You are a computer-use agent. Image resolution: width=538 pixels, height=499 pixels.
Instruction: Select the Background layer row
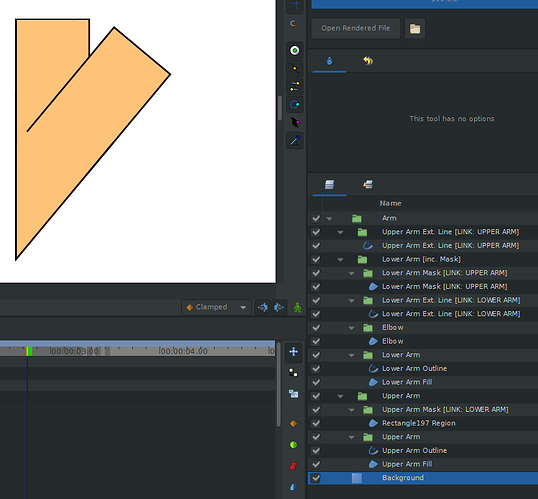pos(423,478)
